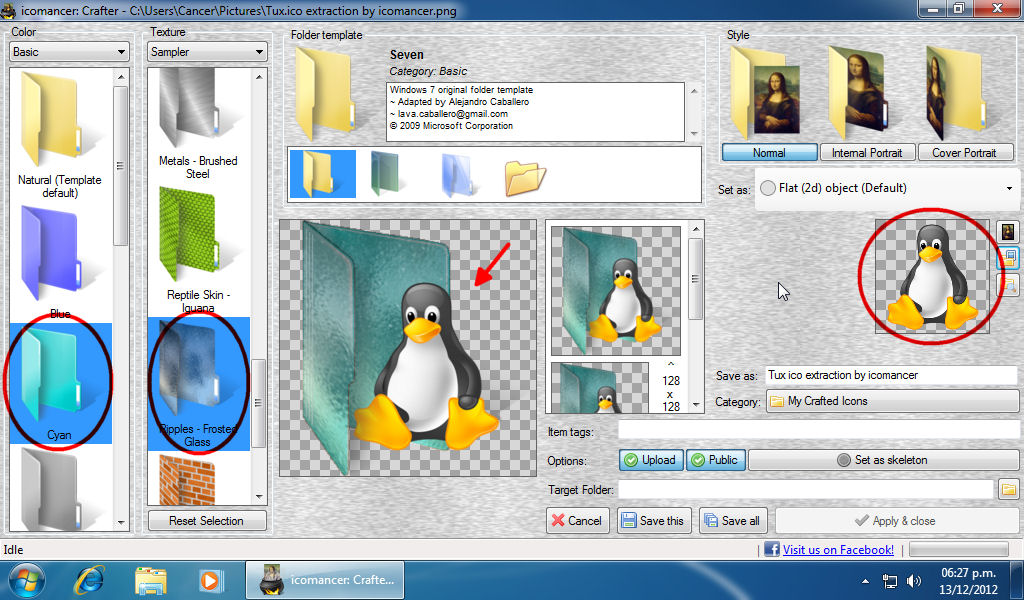The width and height of the screenshot is (1024, 600).
Task: Select the Cyan color folder
Action: (x=60, y=383)
